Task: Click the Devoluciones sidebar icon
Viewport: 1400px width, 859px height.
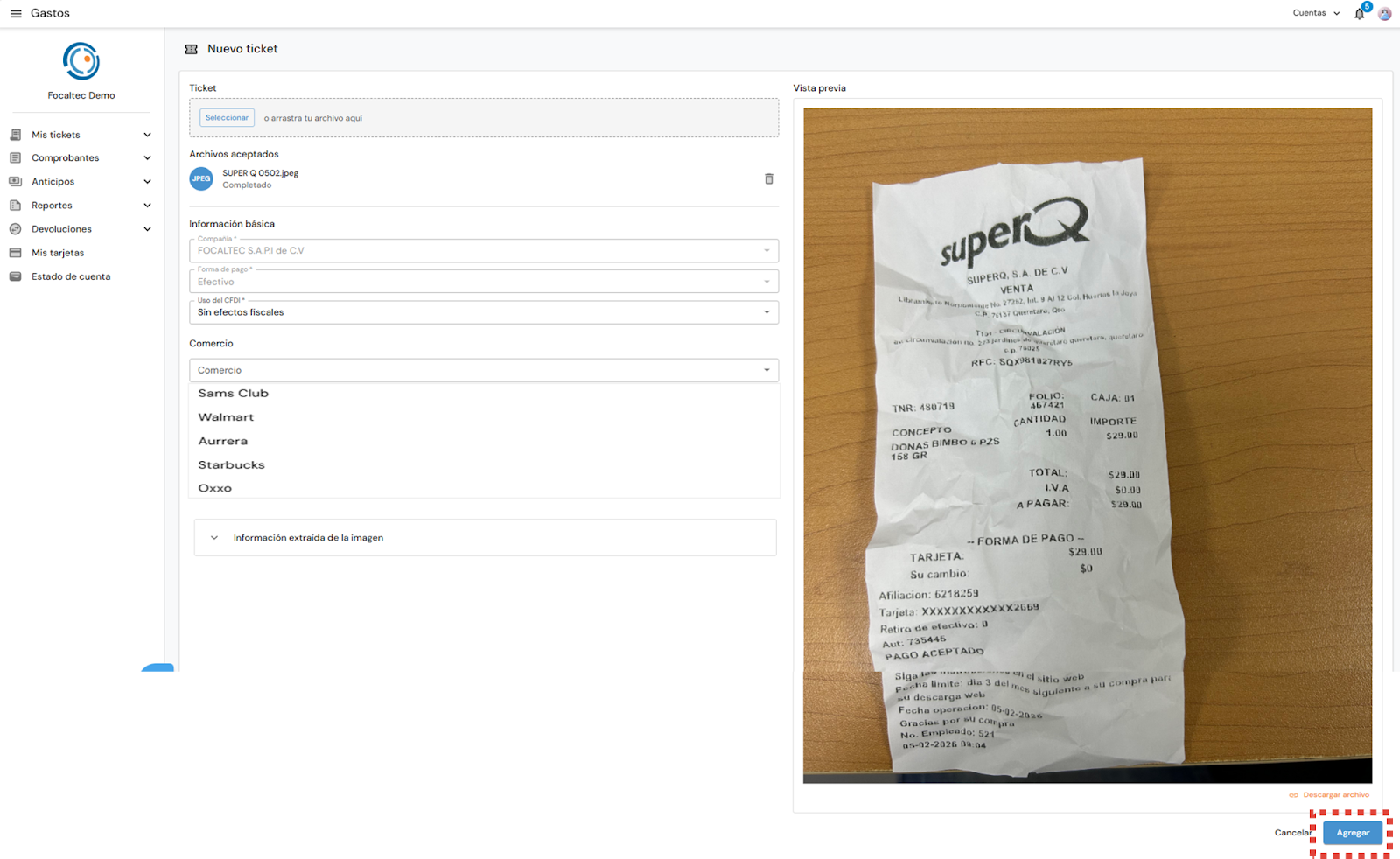Action: point(15,229)
